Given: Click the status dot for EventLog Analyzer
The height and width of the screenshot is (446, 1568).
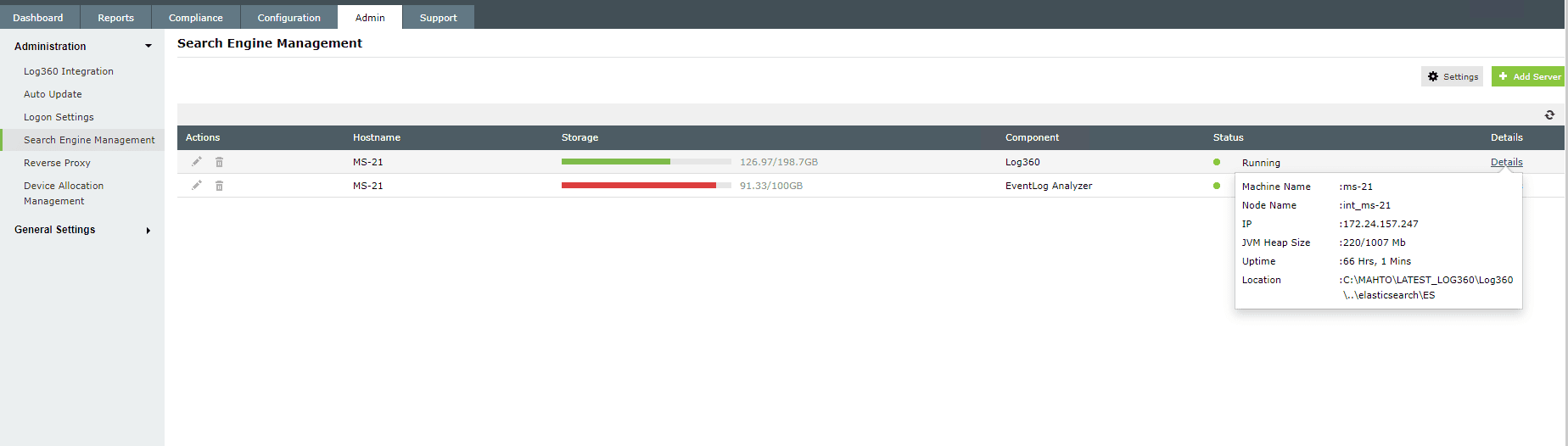Looking at the screenshot, I should click(1217, 186).
